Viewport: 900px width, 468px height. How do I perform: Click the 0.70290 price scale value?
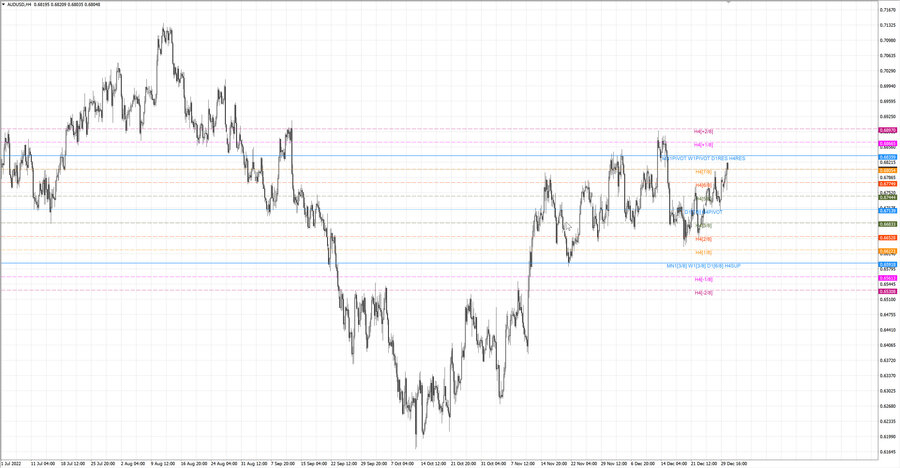tap(887, 71)
